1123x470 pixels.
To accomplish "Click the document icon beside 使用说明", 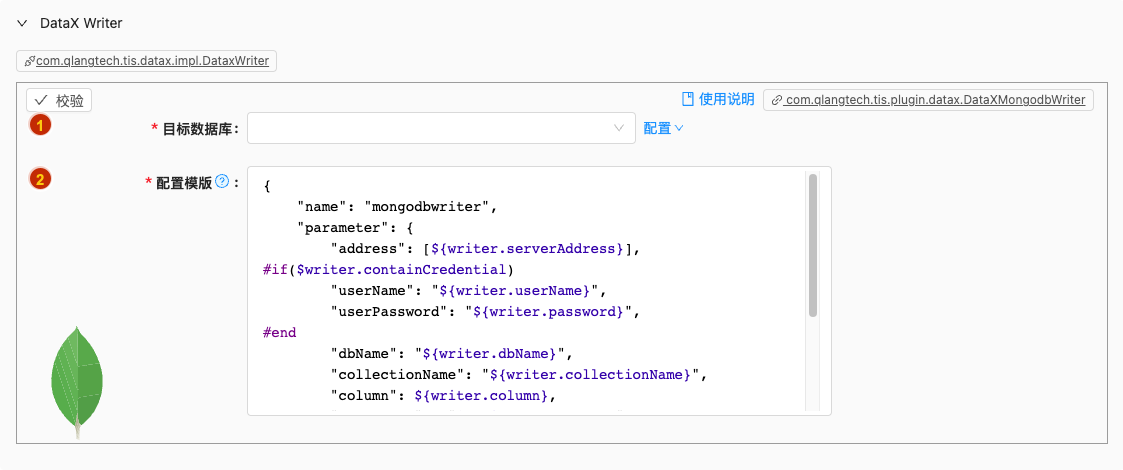I will 687,99.
